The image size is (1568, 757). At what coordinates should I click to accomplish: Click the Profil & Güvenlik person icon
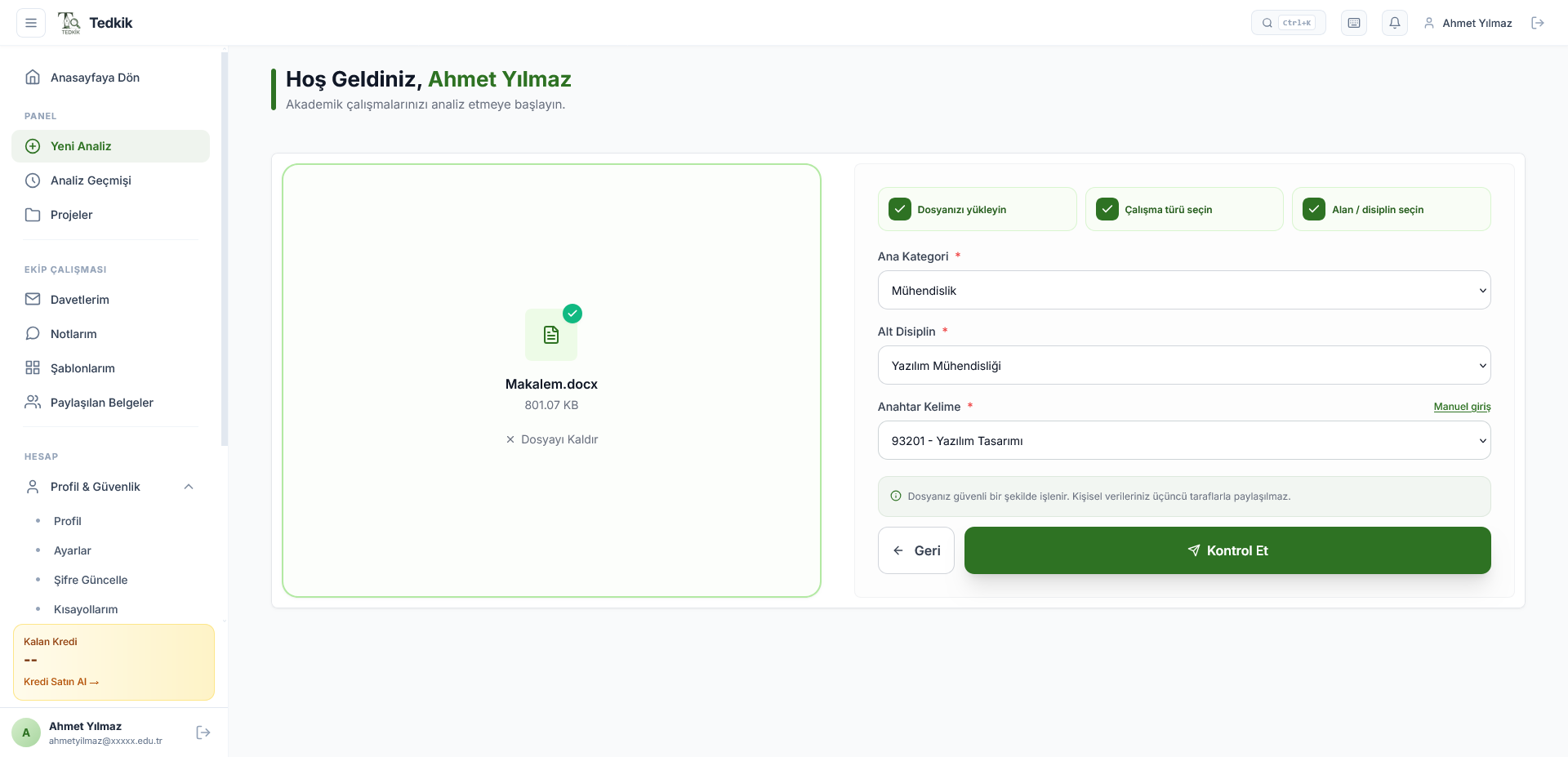tap(33, 487)
